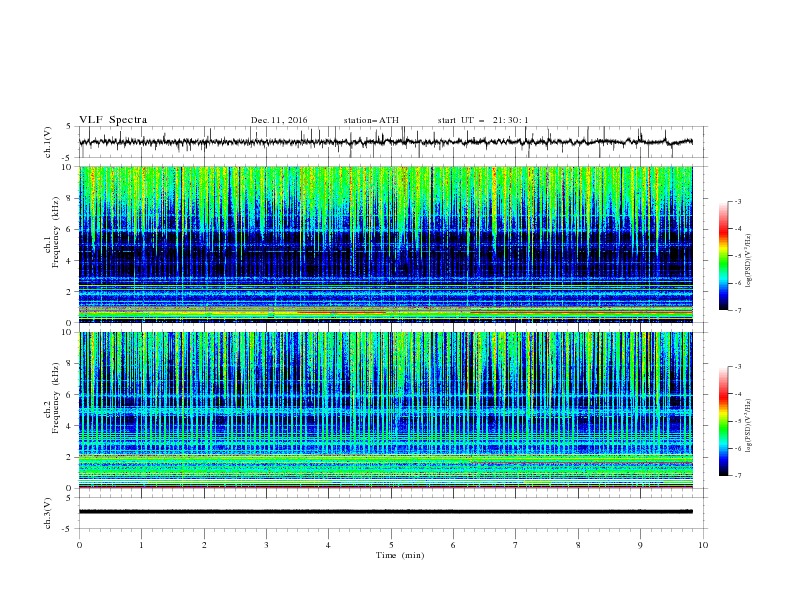Click the "log(PSD)(V²/Hz)" label next to ch.1 color bar
This screenshot has width=792, height=612.
tap(748, 261)
